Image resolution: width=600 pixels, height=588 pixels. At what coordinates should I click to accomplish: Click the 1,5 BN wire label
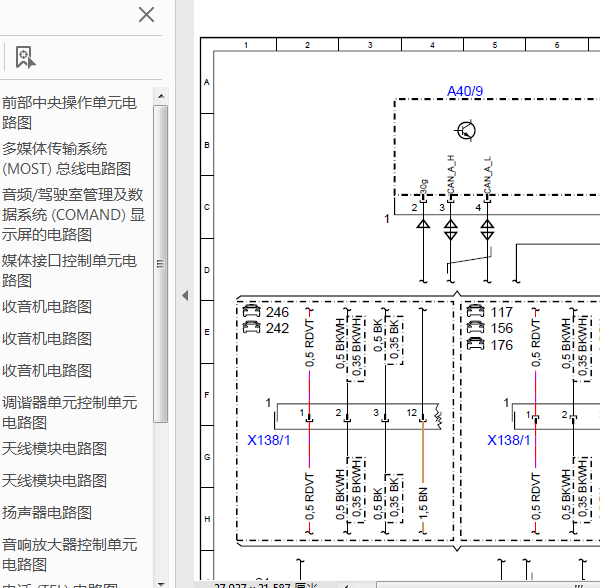[x=423, y=503]
